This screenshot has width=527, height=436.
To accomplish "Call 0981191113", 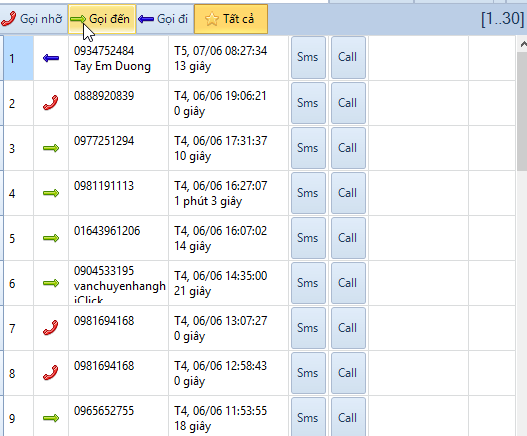I will click(348, 193).
